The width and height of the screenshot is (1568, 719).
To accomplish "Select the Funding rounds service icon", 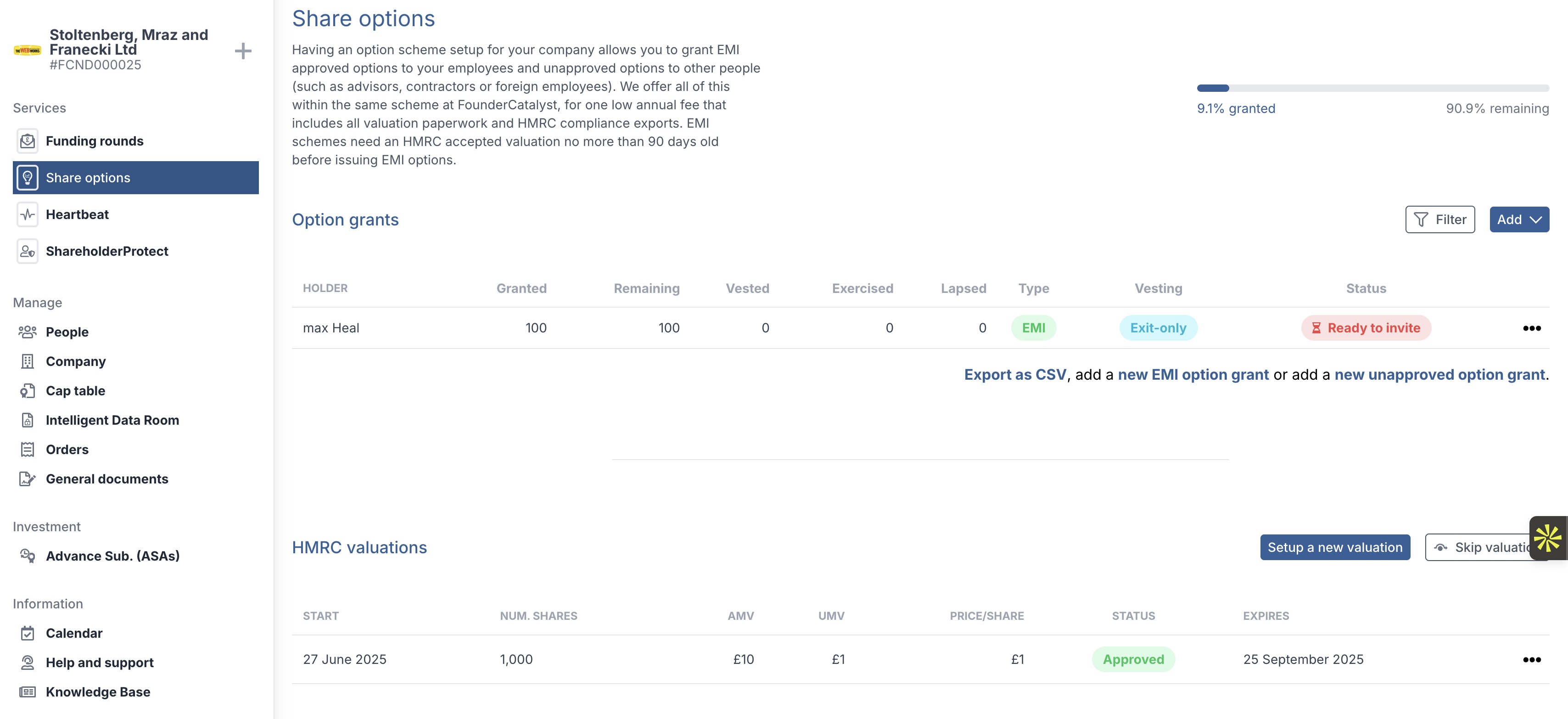I will click(27, 140).
